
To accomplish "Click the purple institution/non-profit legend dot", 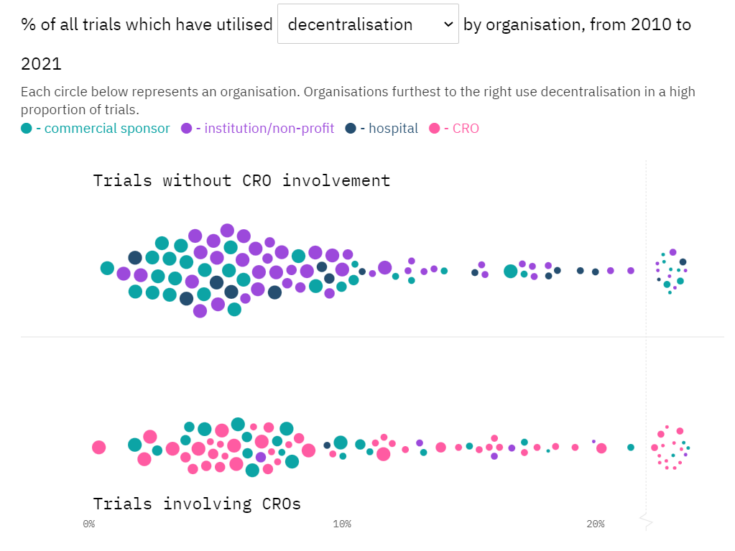I will 187,128.
